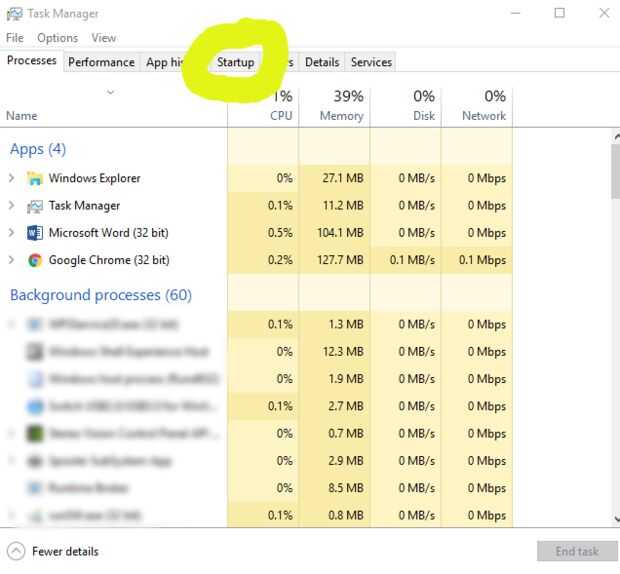The height and width of the screenshot is (574, 620).
Task: Click the Apps (4) group heading
Action: [x=38, y=149]
